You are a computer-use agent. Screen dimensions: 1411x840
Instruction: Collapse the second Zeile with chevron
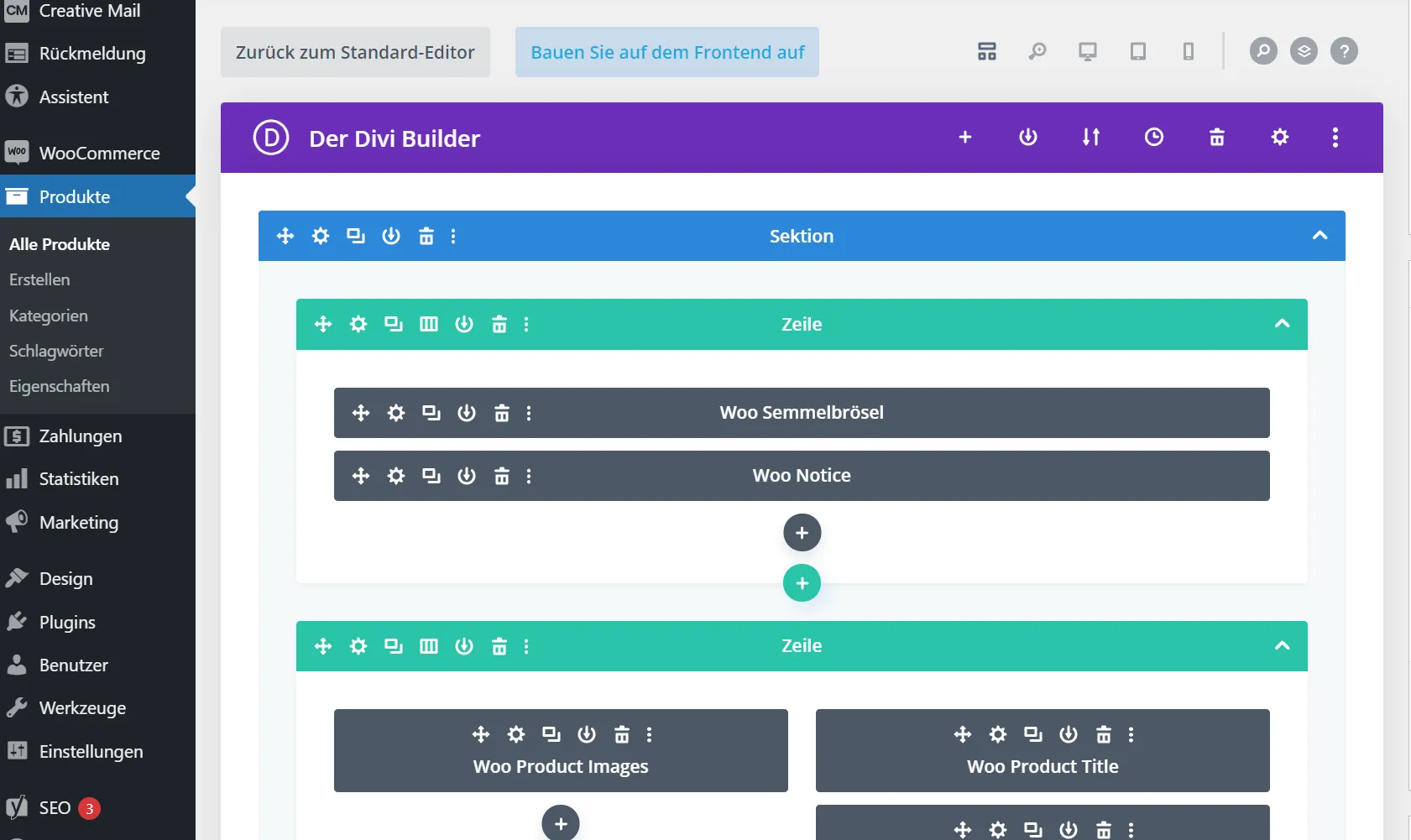1283,646
